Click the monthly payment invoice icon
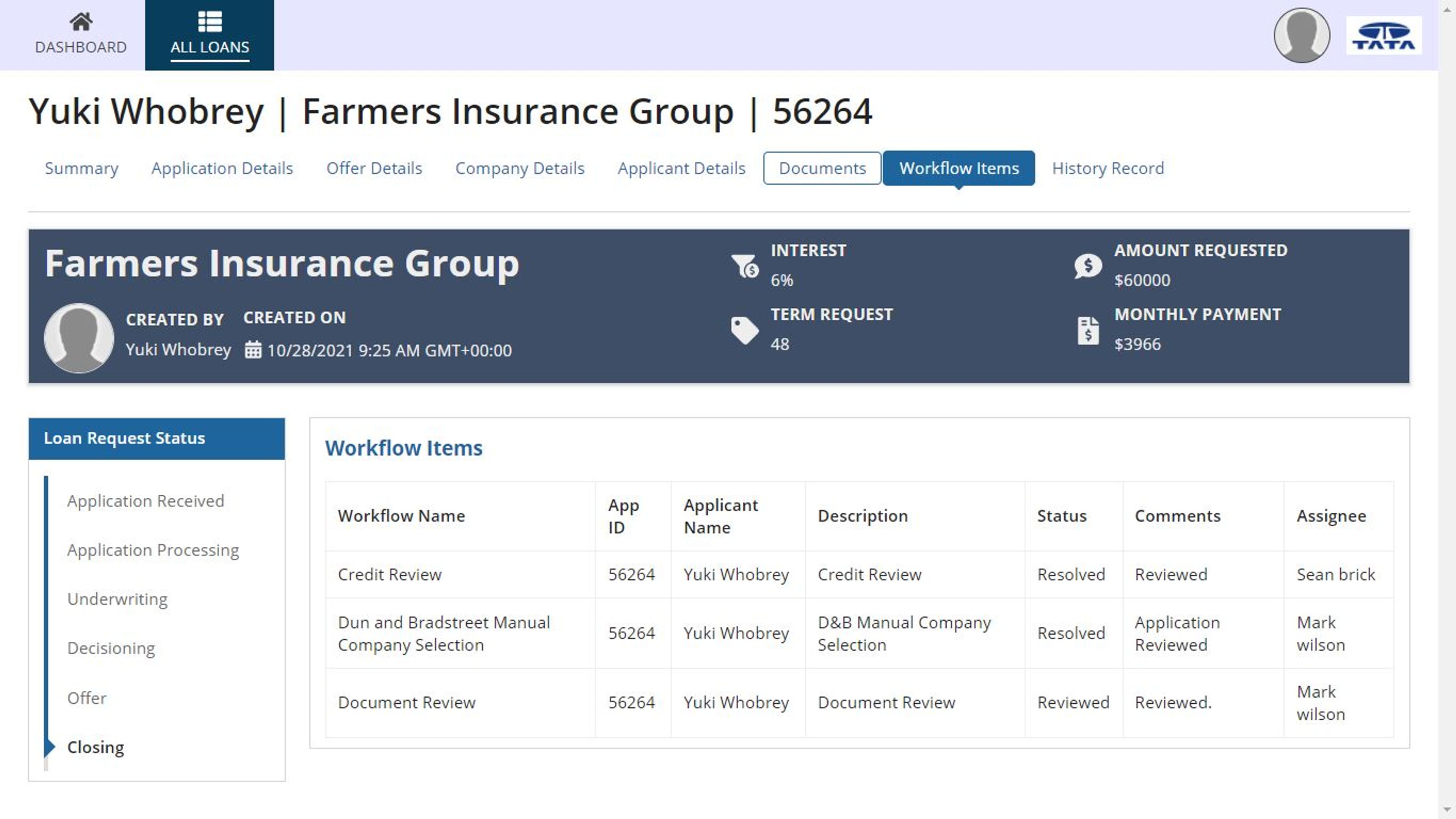 pyautogui.click(x=1088, y=330)
